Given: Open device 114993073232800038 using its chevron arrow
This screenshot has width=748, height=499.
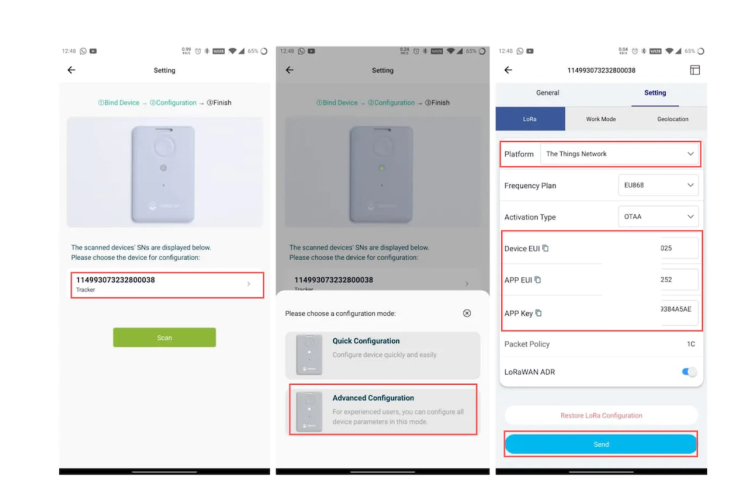Looking at the screenshot, I should pyautogui.click(x=249, y=284).
